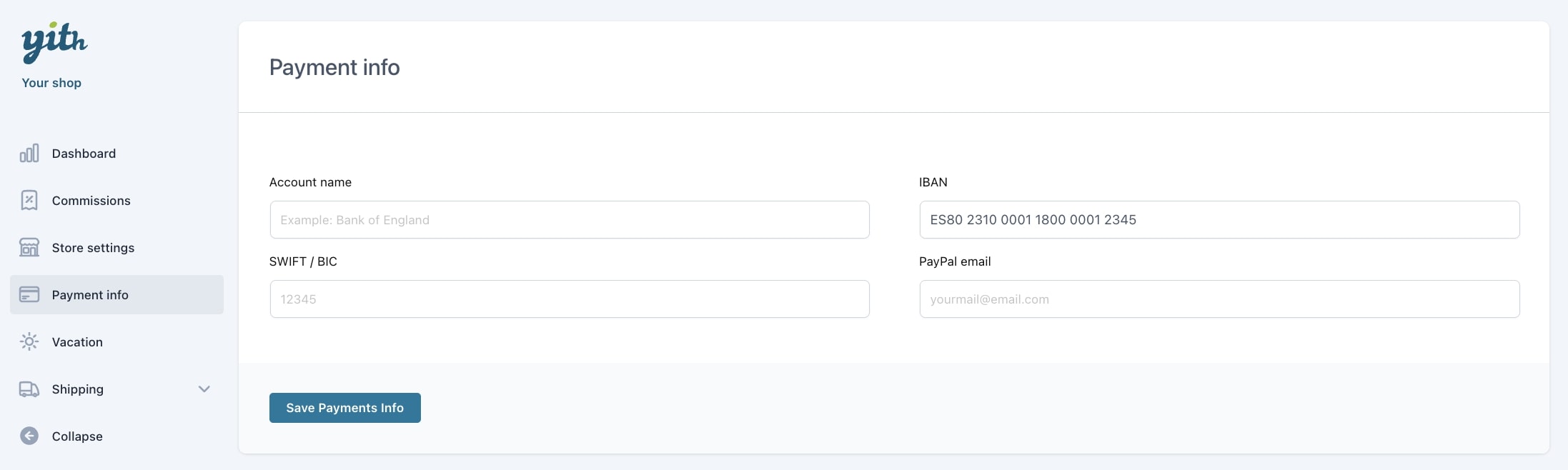Click the Vacation sun icon
The height and width of the screenshot is (470, 1568).
pyautogui.click(x=29, y=342)
